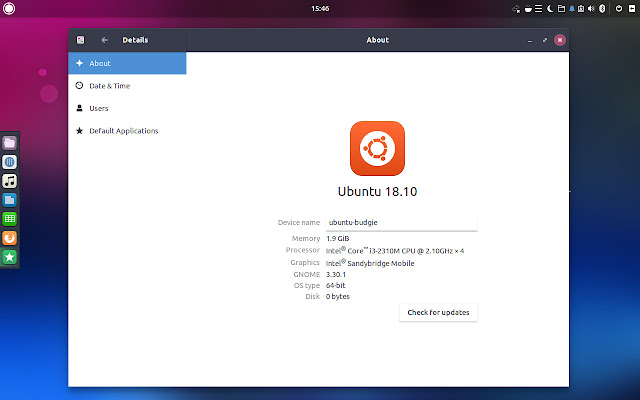The image size is (640, 400).
Task: Open the Bluetooth tray indicator
Action: point(602,9)
